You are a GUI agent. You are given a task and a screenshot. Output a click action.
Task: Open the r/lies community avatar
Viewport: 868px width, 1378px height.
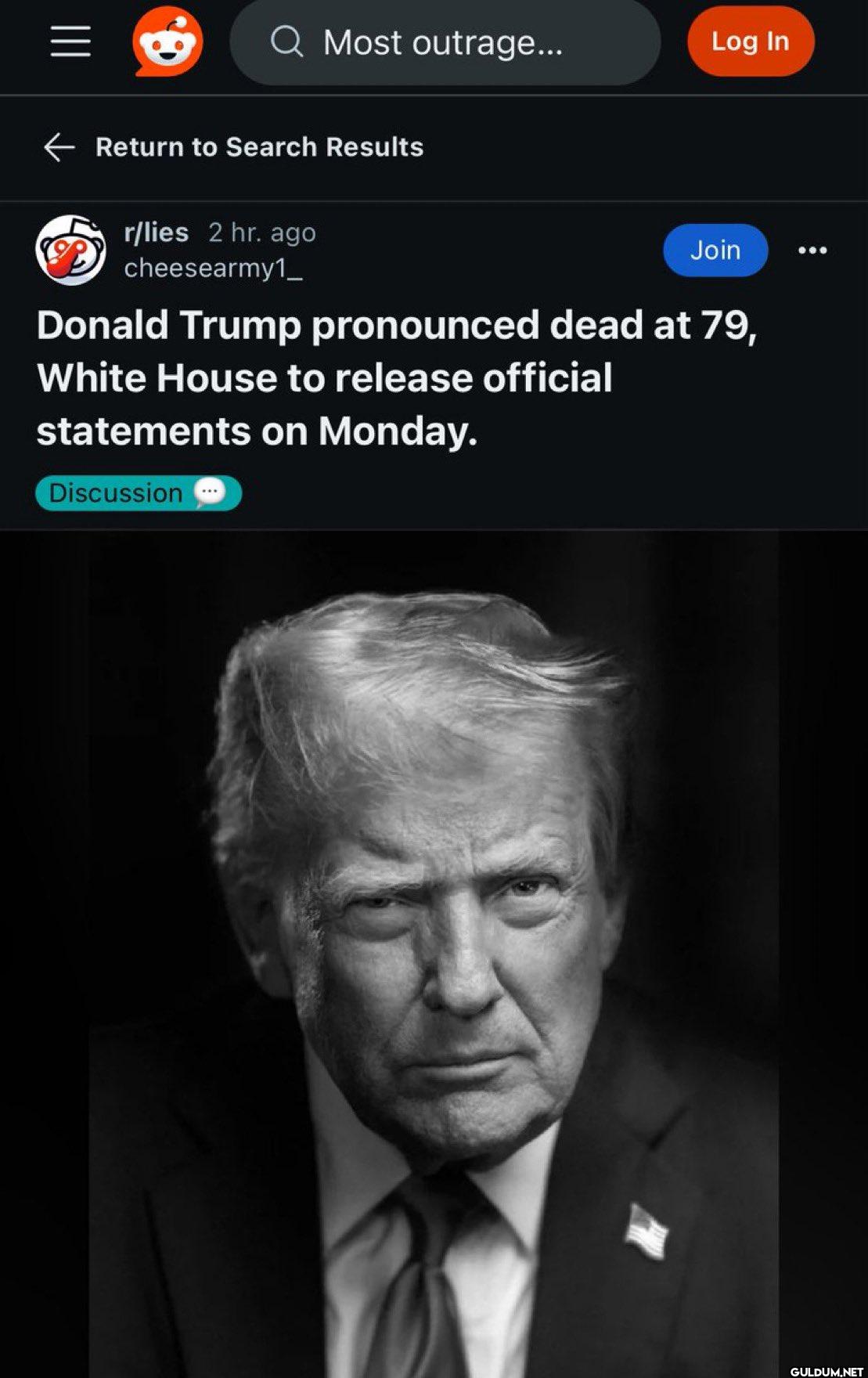tap(70, 250)
